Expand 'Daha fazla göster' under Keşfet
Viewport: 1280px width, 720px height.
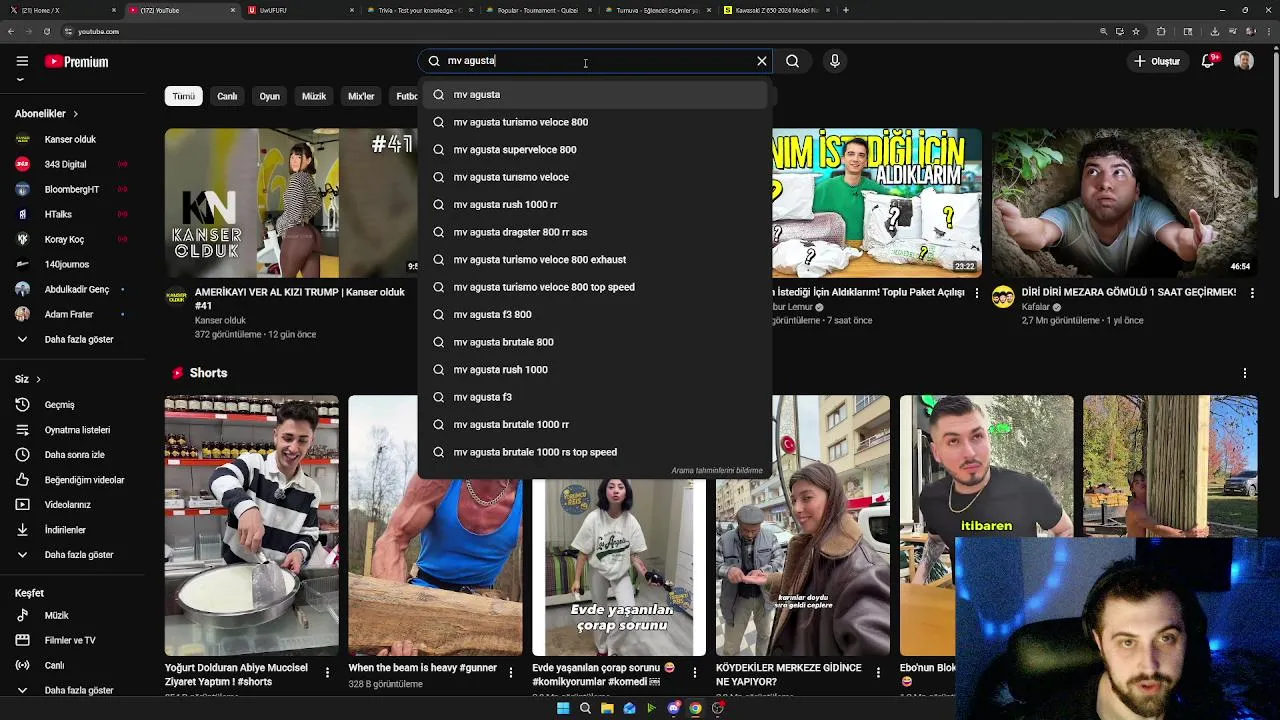pyautogui.click(x=70, y=690)
